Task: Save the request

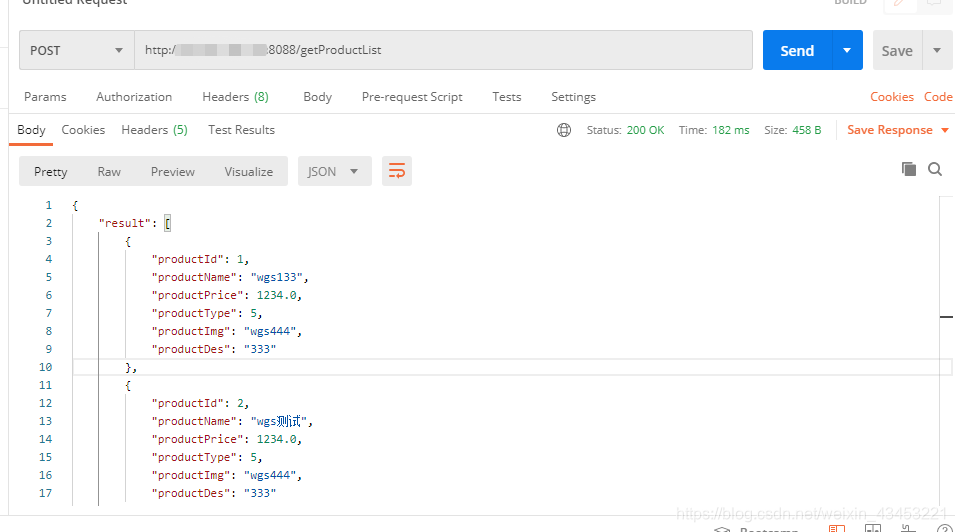Action: (897, 51)
